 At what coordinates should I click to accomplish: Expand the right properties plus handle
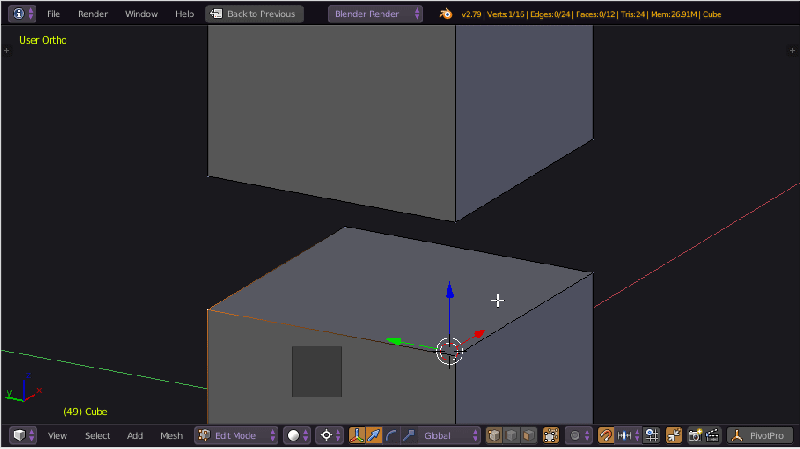tap(792, 51)
